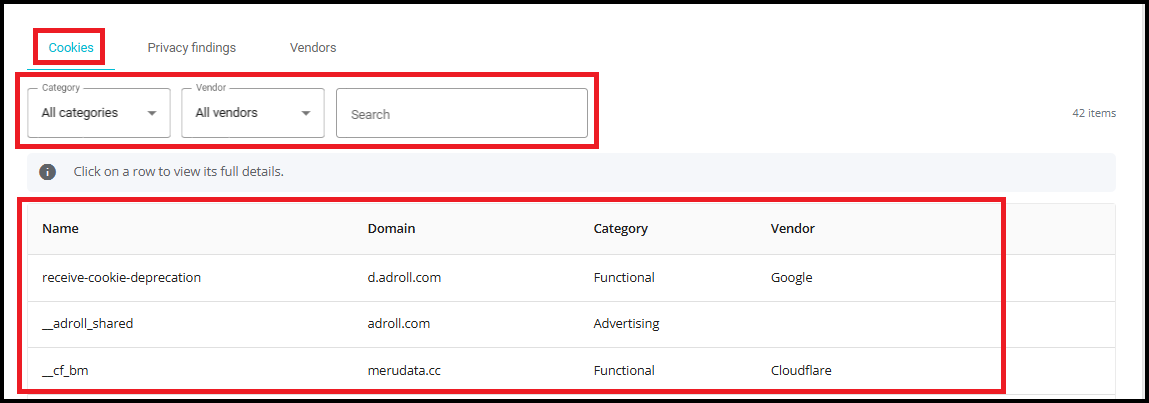Click the info icon in the hint banner
This screenshot has width=1149, height=403.
point(48,172)
